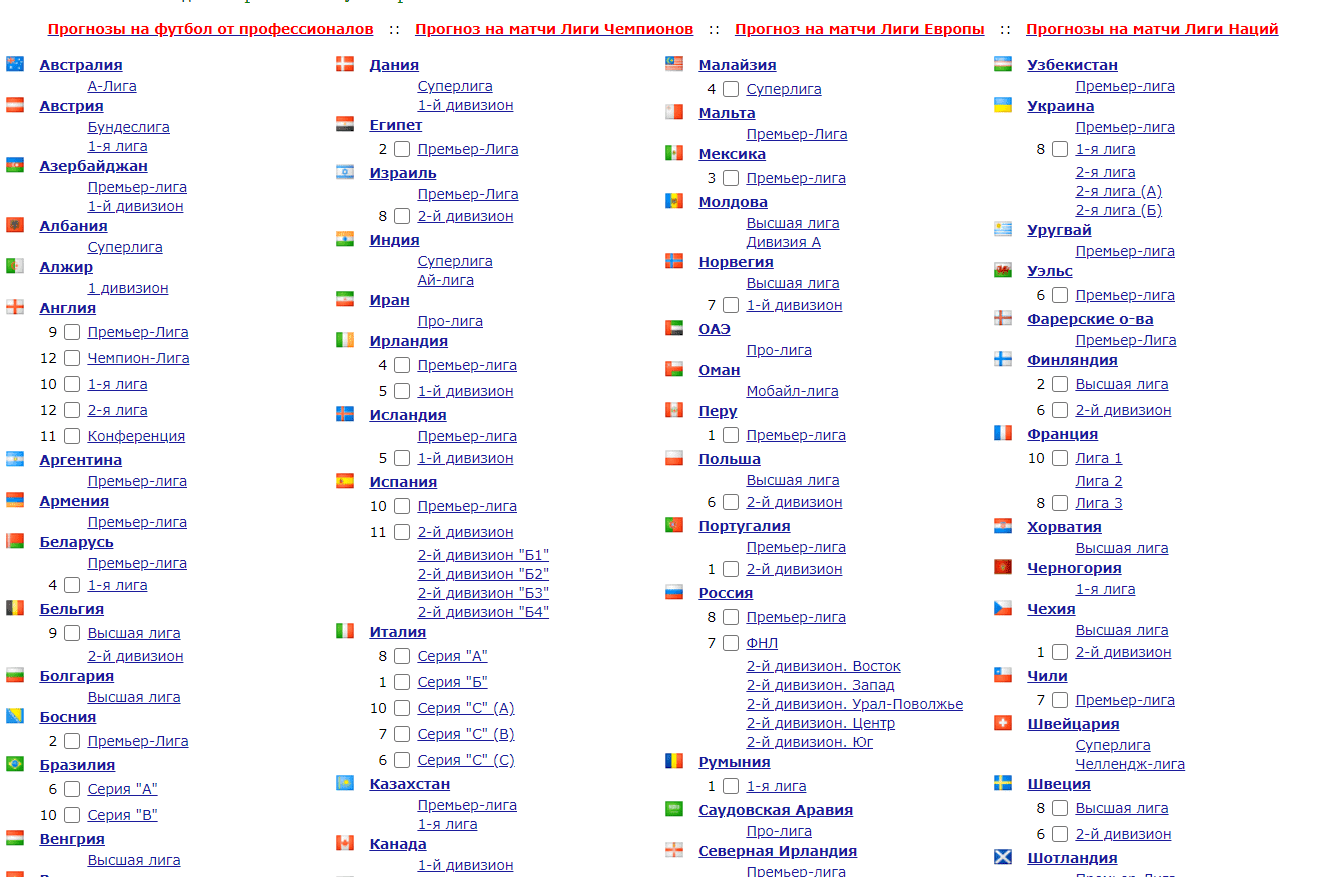Tick the Серия "С" (В) checkbox
The image size is (1321, 877).
402,734
